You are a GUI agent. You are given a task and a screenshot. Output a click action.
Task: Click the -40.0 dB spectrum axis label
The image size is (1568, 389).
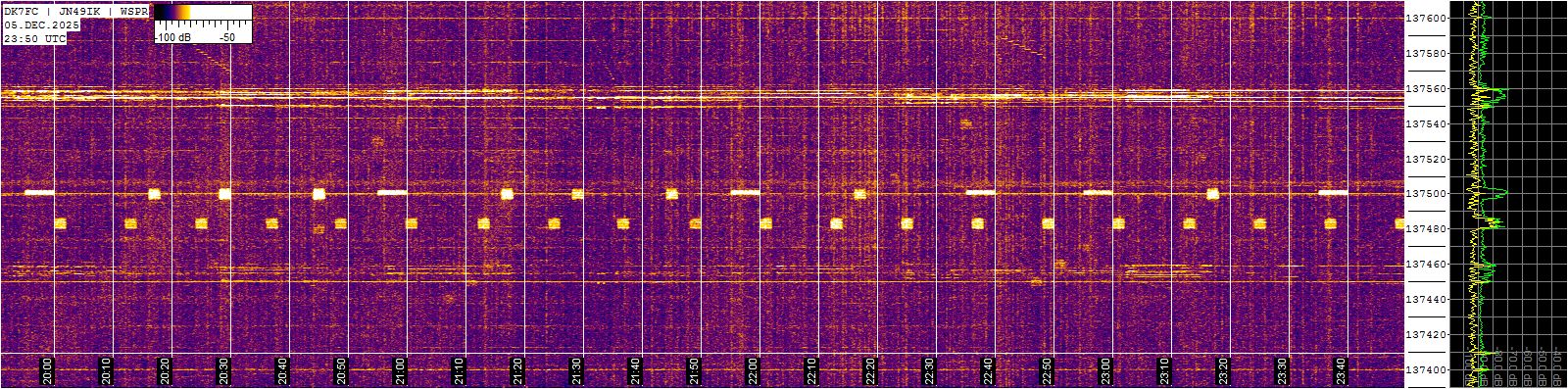click(1557, 366)
